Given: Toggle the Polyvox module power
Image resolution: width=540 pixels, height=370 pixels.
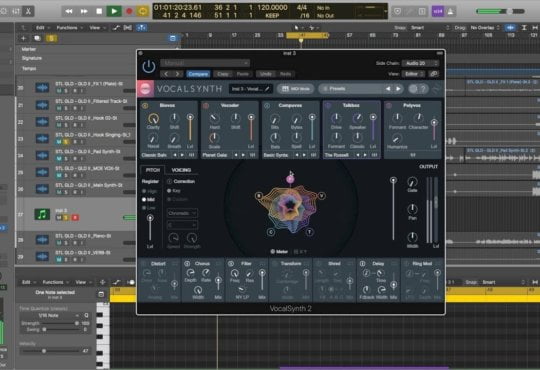Looking at the screenshot, I should pos(389,105).
